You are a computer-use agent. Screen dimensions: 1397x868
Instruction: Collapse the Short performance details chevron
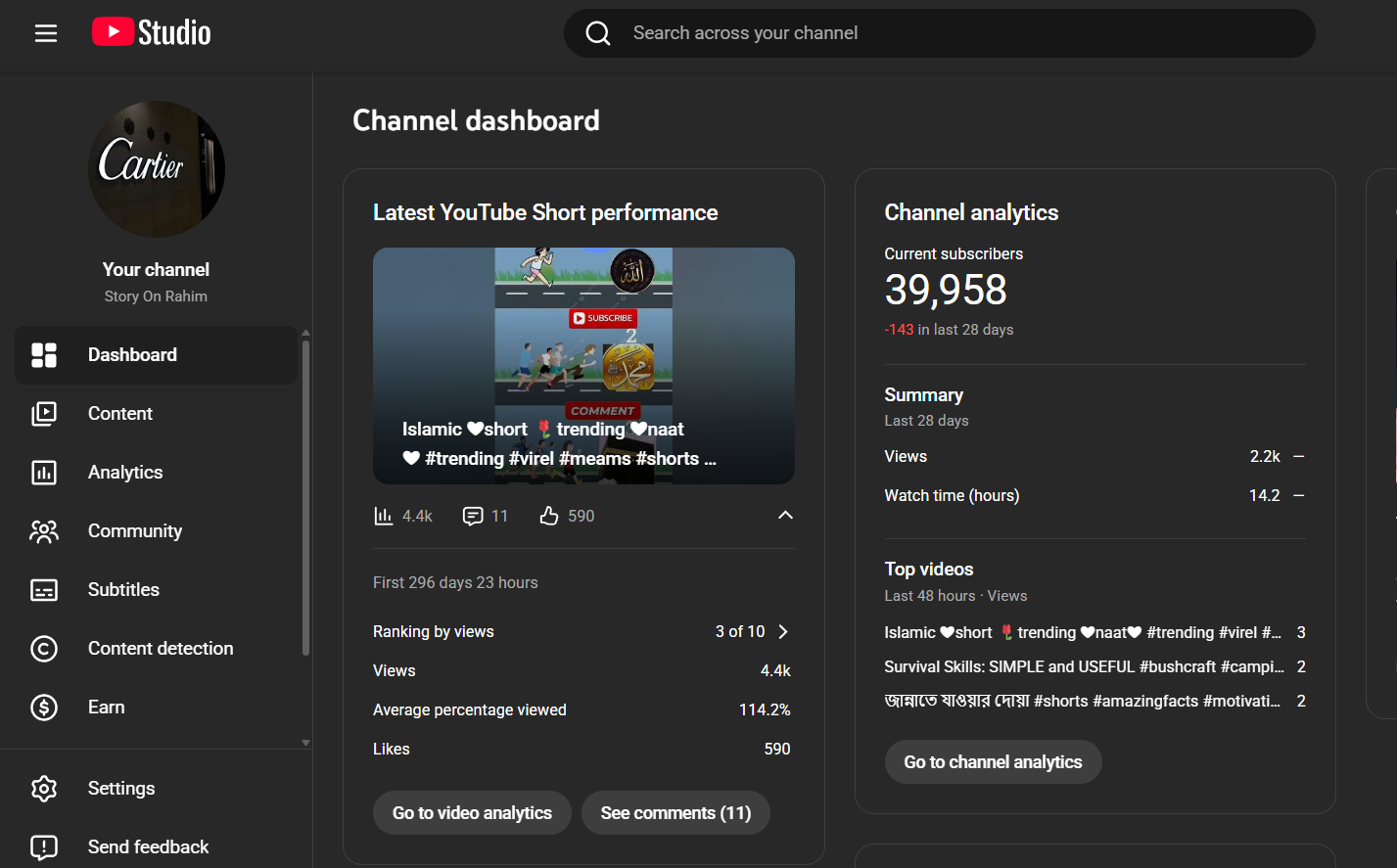point(785,516)
